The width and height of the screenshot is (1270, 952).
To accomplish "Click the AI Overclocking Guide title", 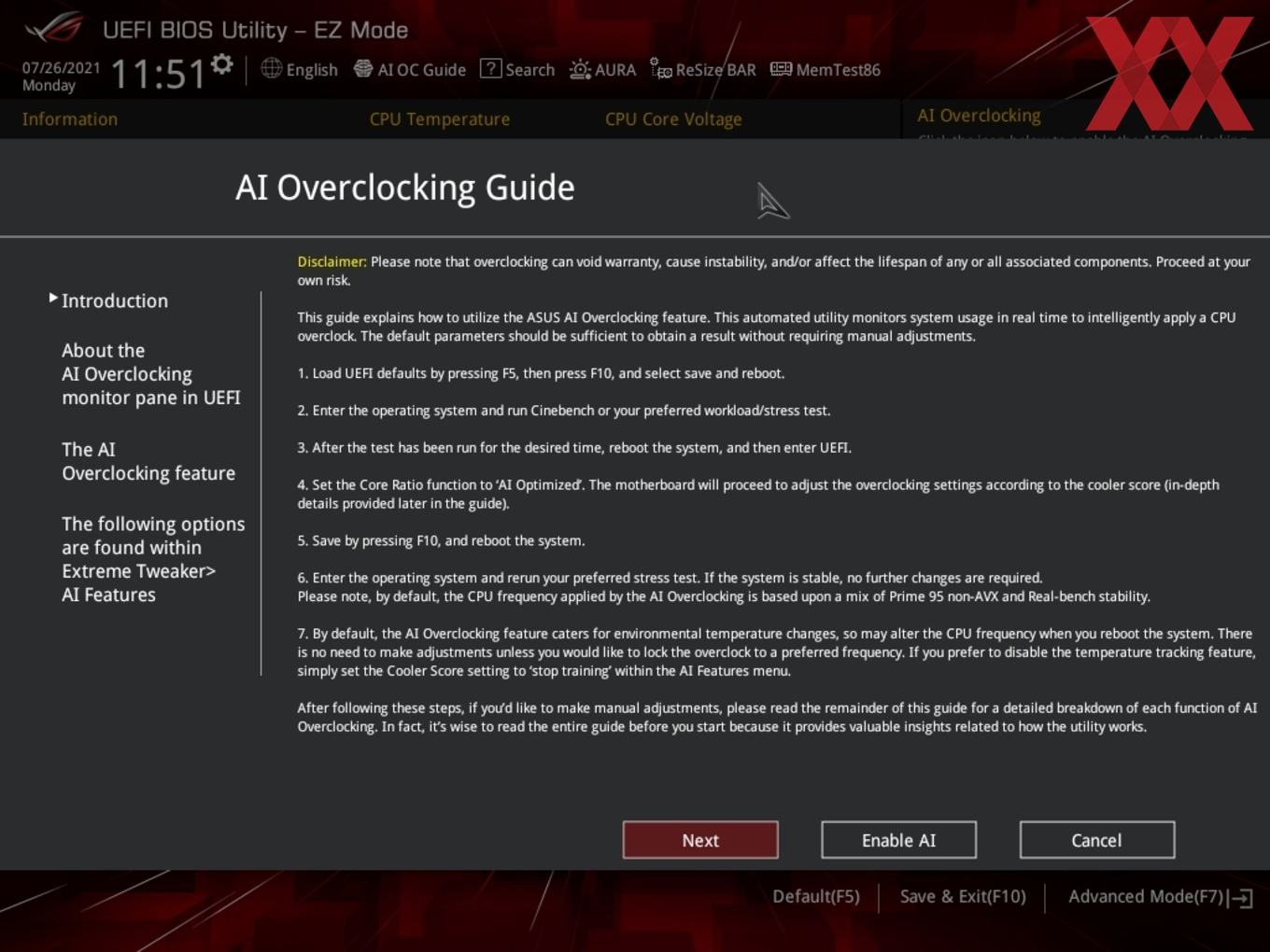I will coord(405,188).
